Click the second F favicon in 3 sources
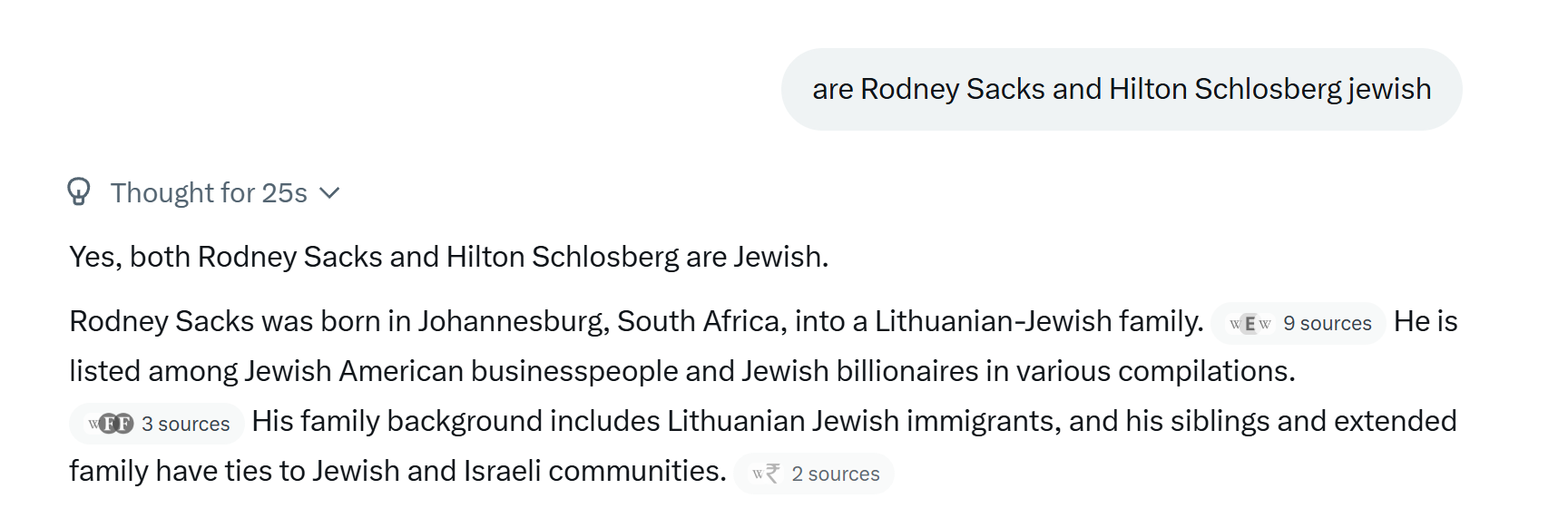The height and width of the screenshot is (528, 1568). click(124, 425)
